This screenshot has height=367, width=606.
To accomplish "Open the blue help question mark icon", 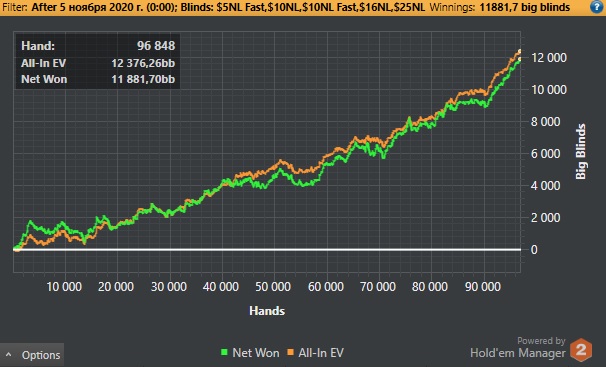I will point(597,7).
